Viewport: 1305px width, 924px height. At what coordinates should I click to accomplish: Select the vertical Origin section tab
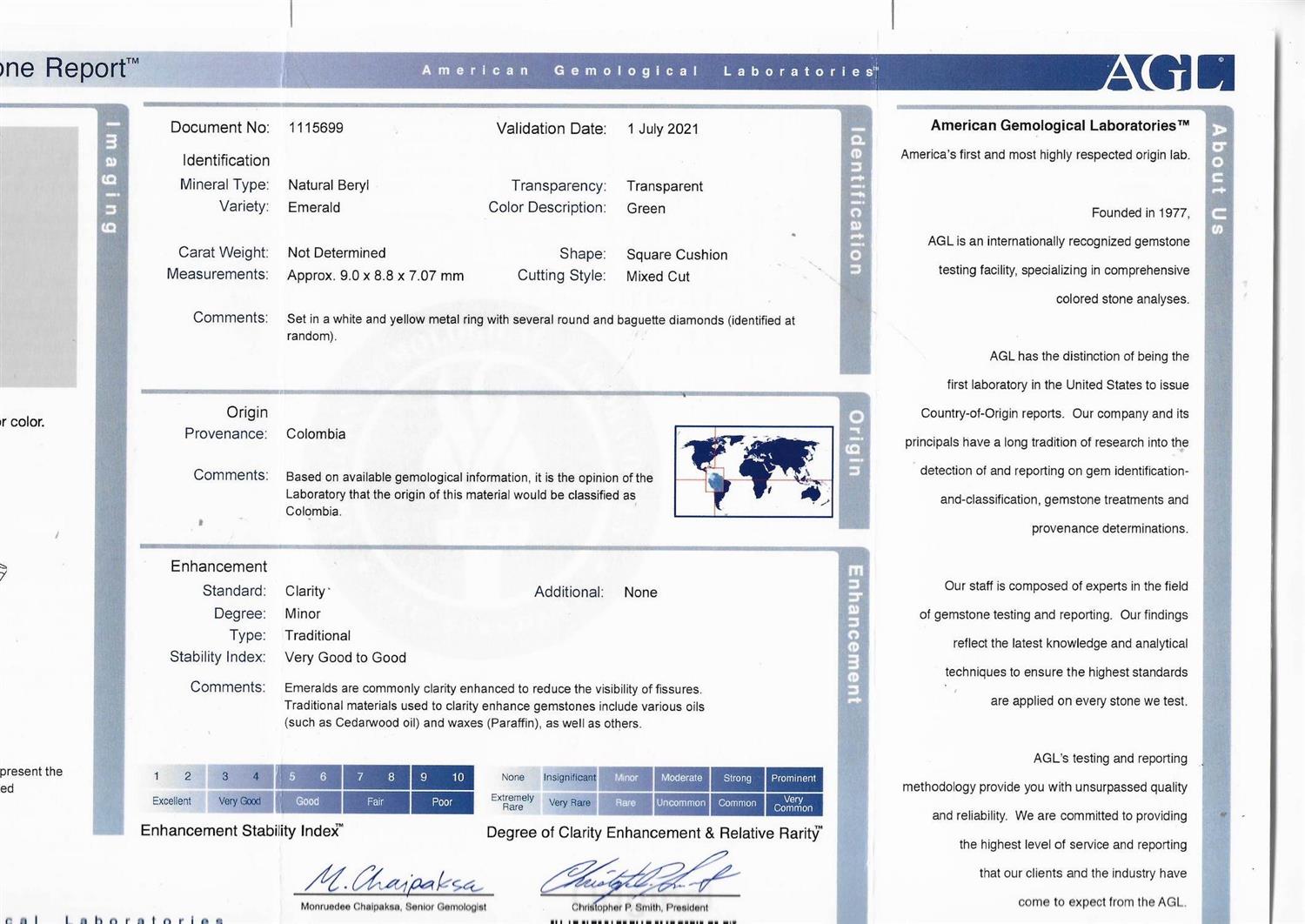coord(856,443)
